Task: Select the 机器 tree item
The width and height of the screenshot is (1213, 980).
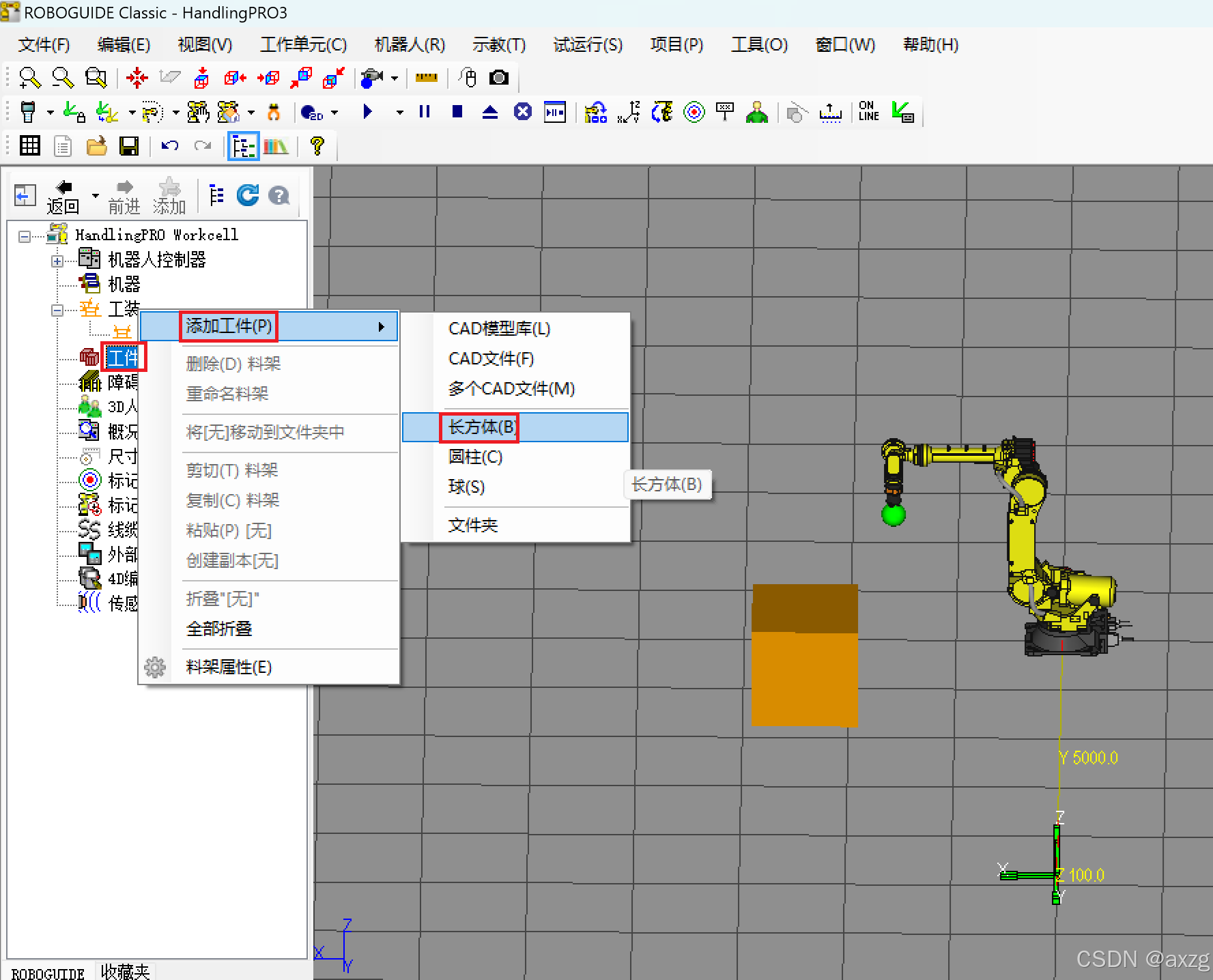Action: click(x=124, y=284)
